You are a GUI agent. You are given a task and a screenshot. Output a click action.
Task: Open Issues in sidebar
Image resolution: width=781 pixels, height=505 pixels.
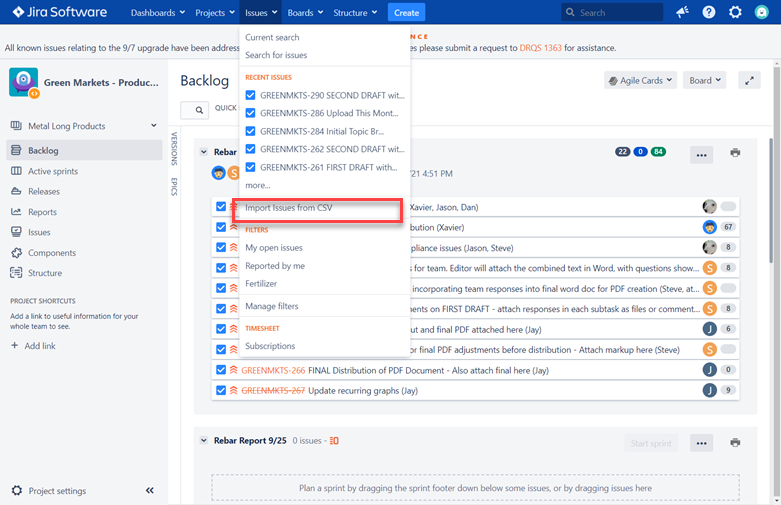point(39,232)
